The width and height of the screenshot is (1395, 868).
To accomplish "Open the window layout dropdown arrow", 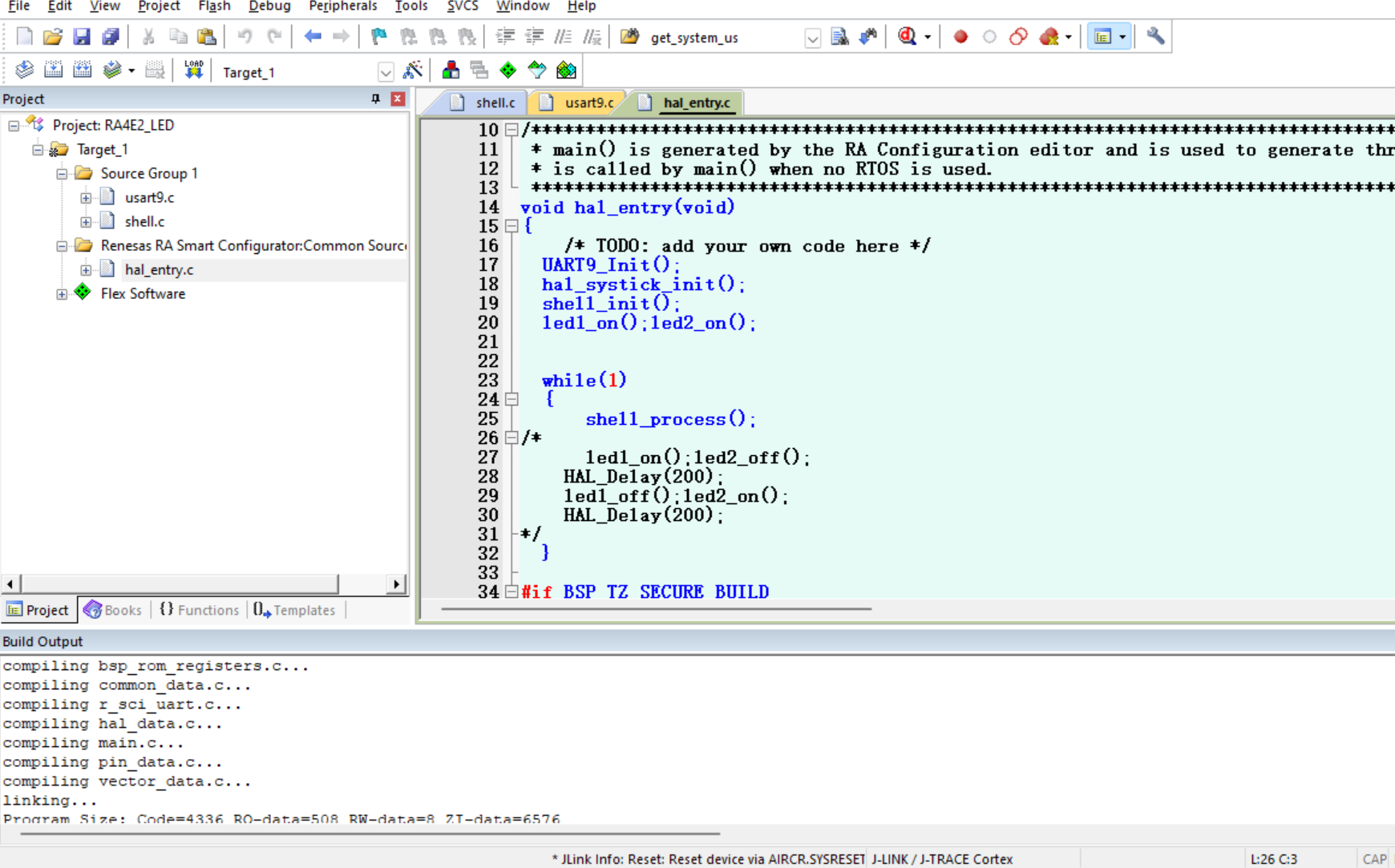I will [1122, 37].
